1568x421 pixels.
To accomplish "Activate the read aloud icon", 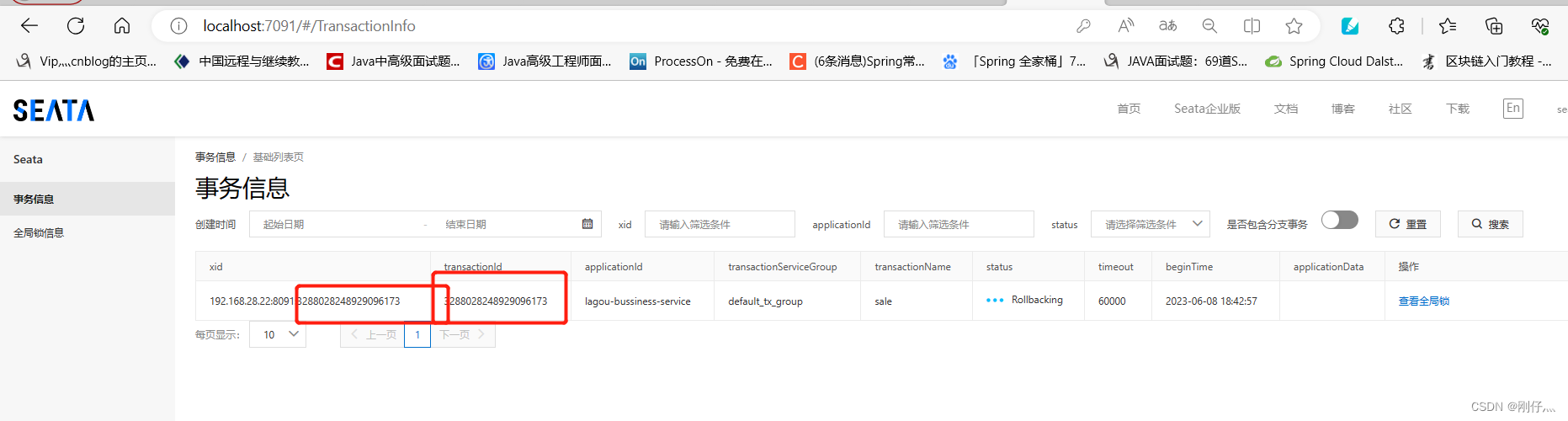I will (1125, 26).
